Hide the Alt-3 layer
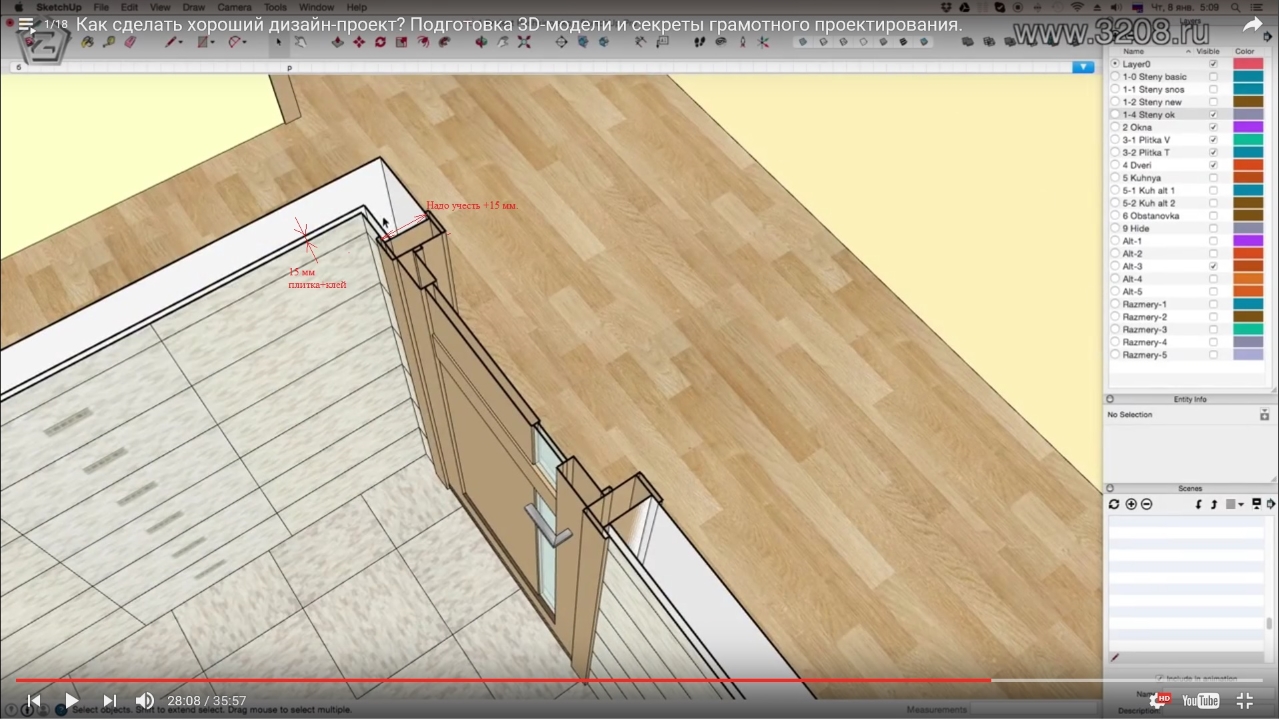 click(x=1214, y=267)
